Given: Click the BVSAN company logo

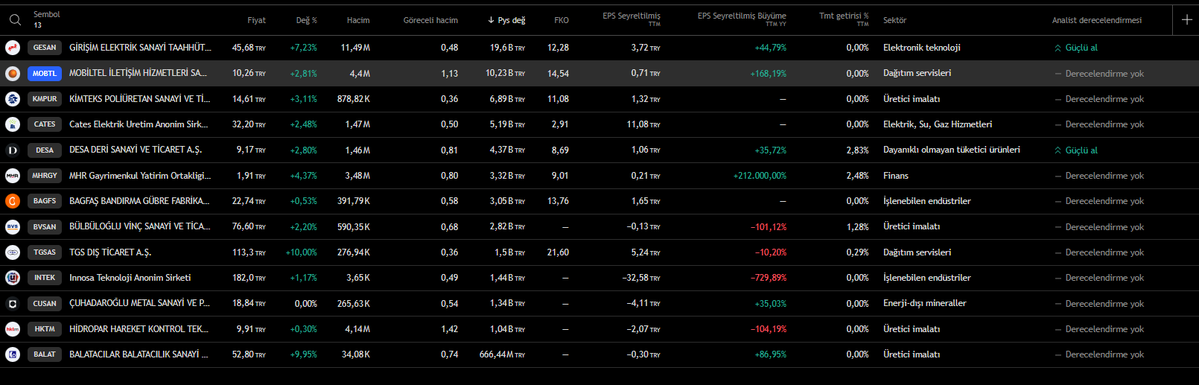Looking at the screenshot, I should pyautogui.click(x=12, y=227).
